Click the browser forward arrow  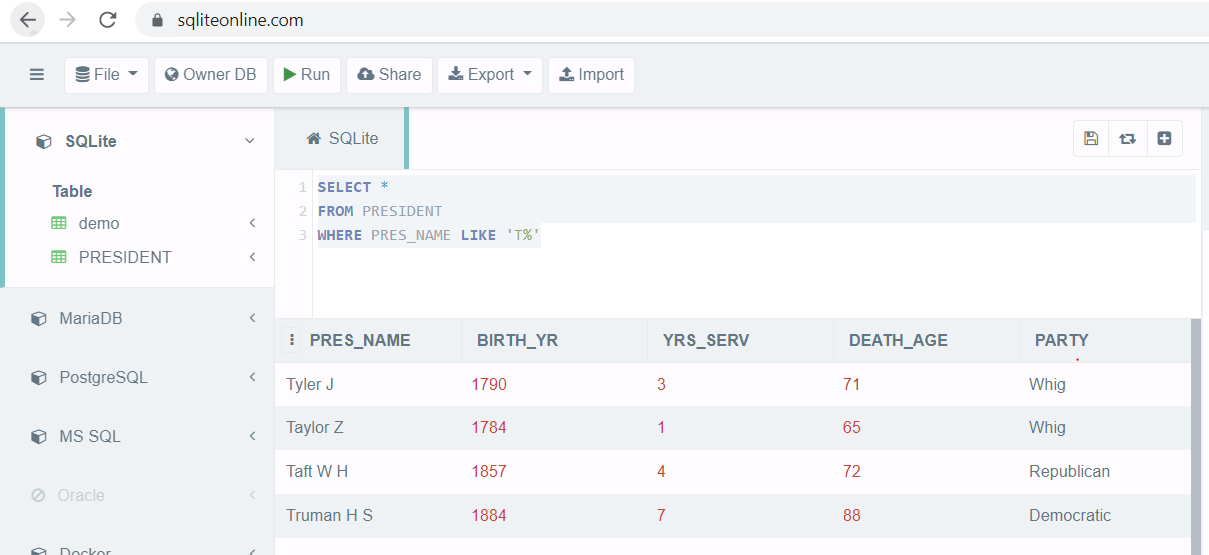point(67,20)
